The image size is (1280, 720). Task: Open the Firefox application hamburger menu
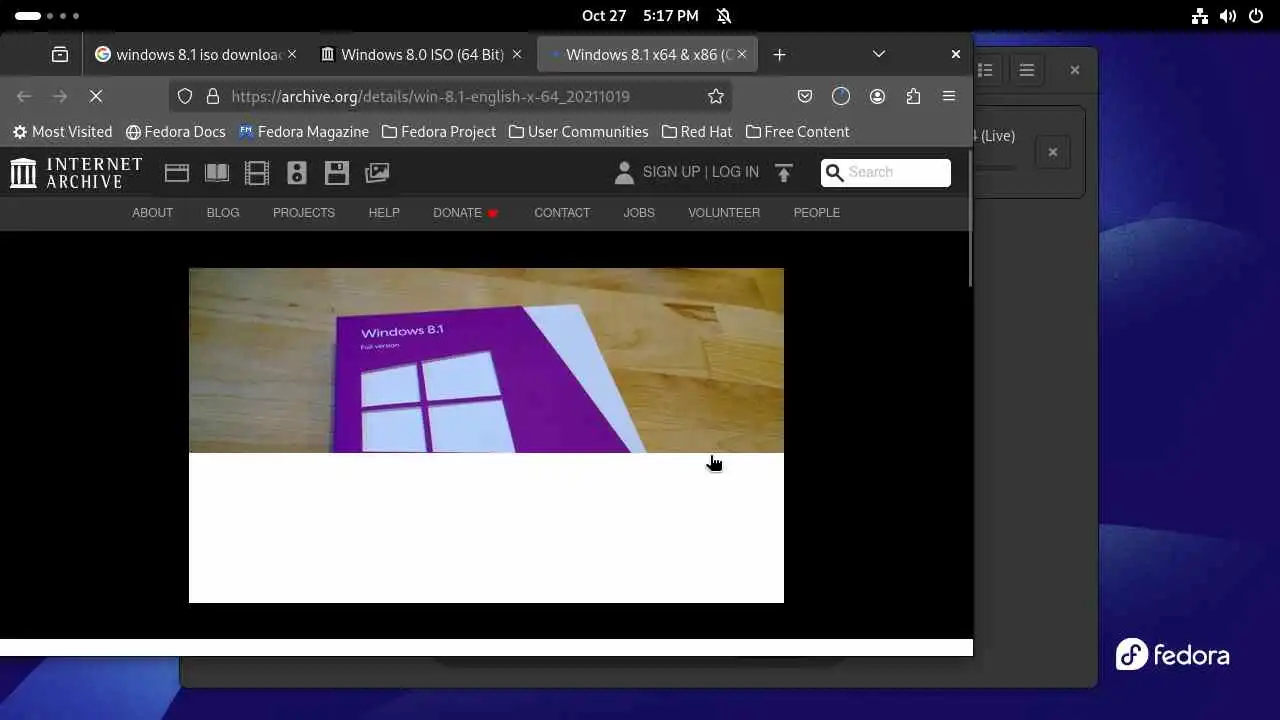[949, 96]
